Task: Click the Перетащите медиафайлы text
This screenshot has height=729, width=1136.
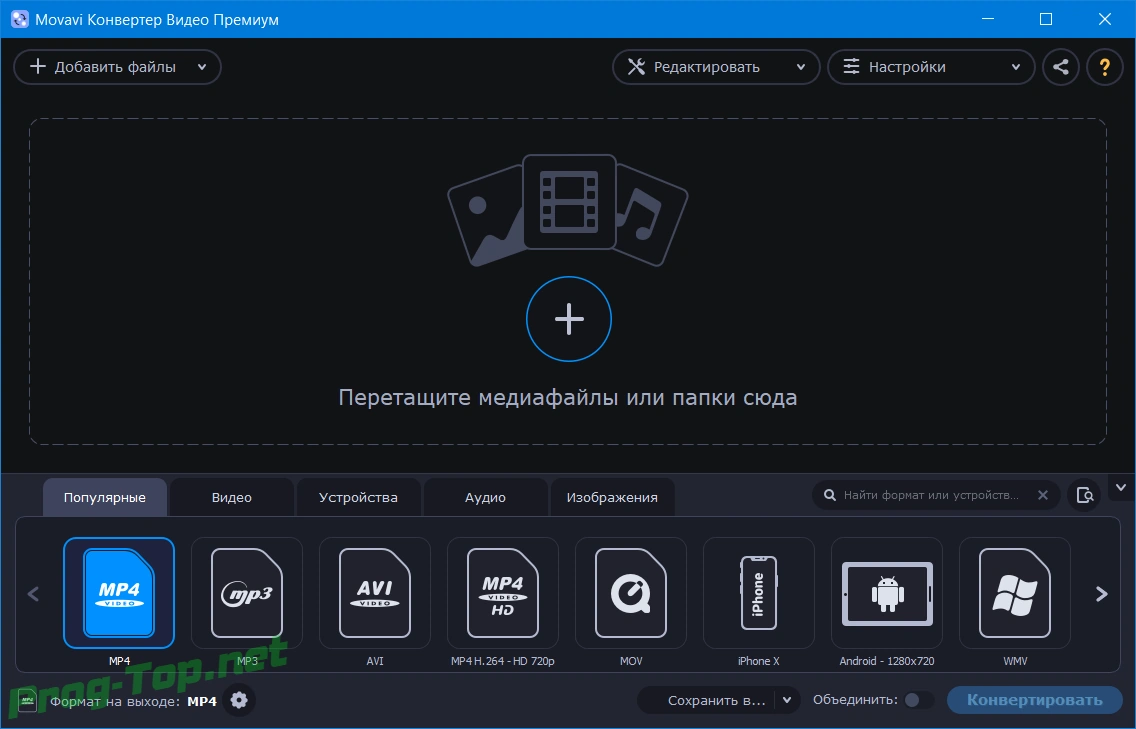Action: (568, 397)
